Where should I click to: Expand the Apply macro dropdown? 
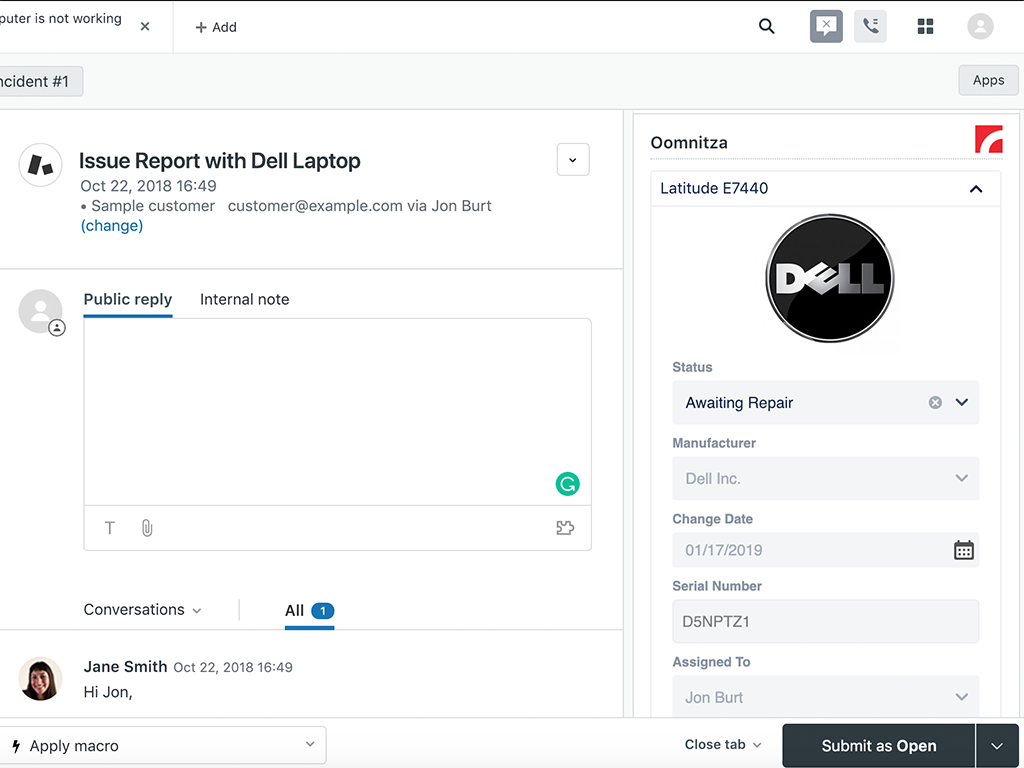310,745
